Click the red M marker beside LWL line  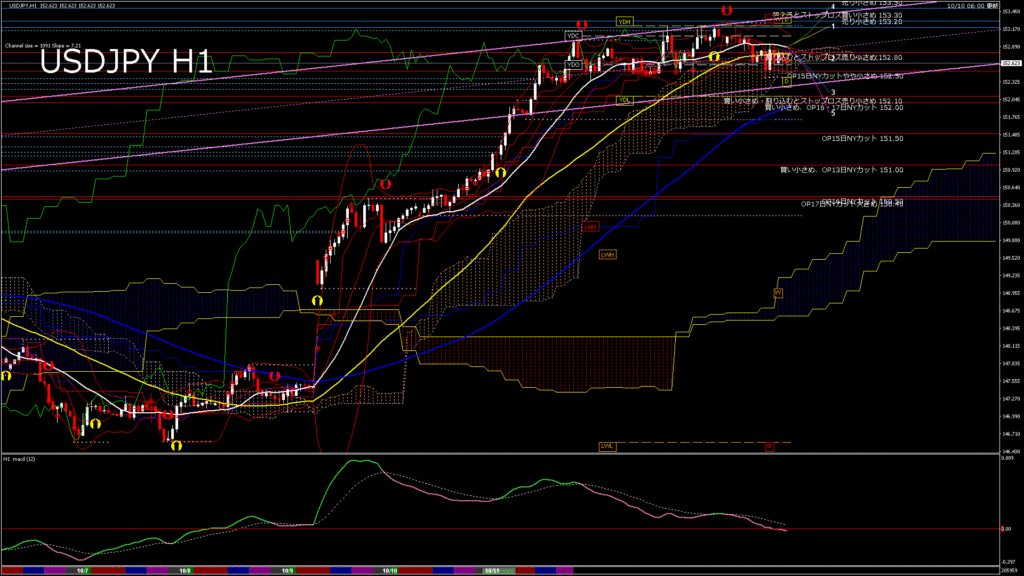pos(770,445)
